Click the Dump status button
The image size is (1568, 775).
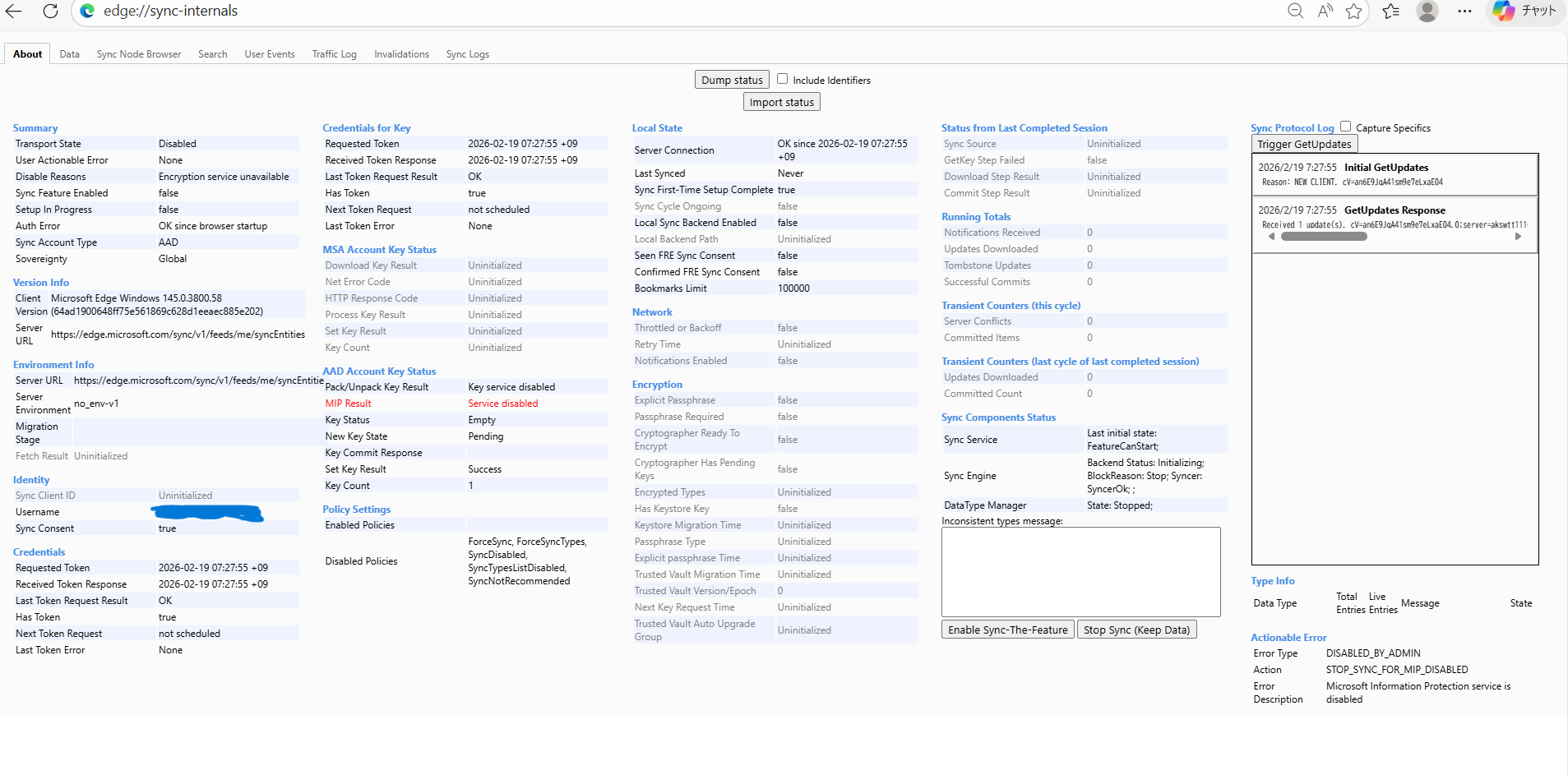[x=732, y=80]
